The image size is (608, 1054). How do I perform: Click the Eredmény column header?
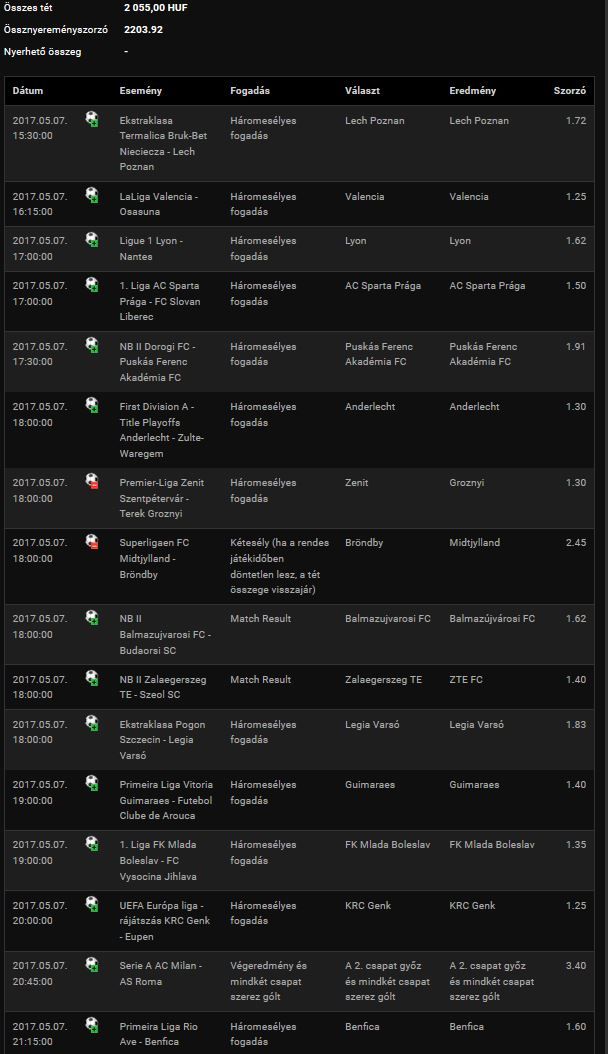tap(472, 91)
